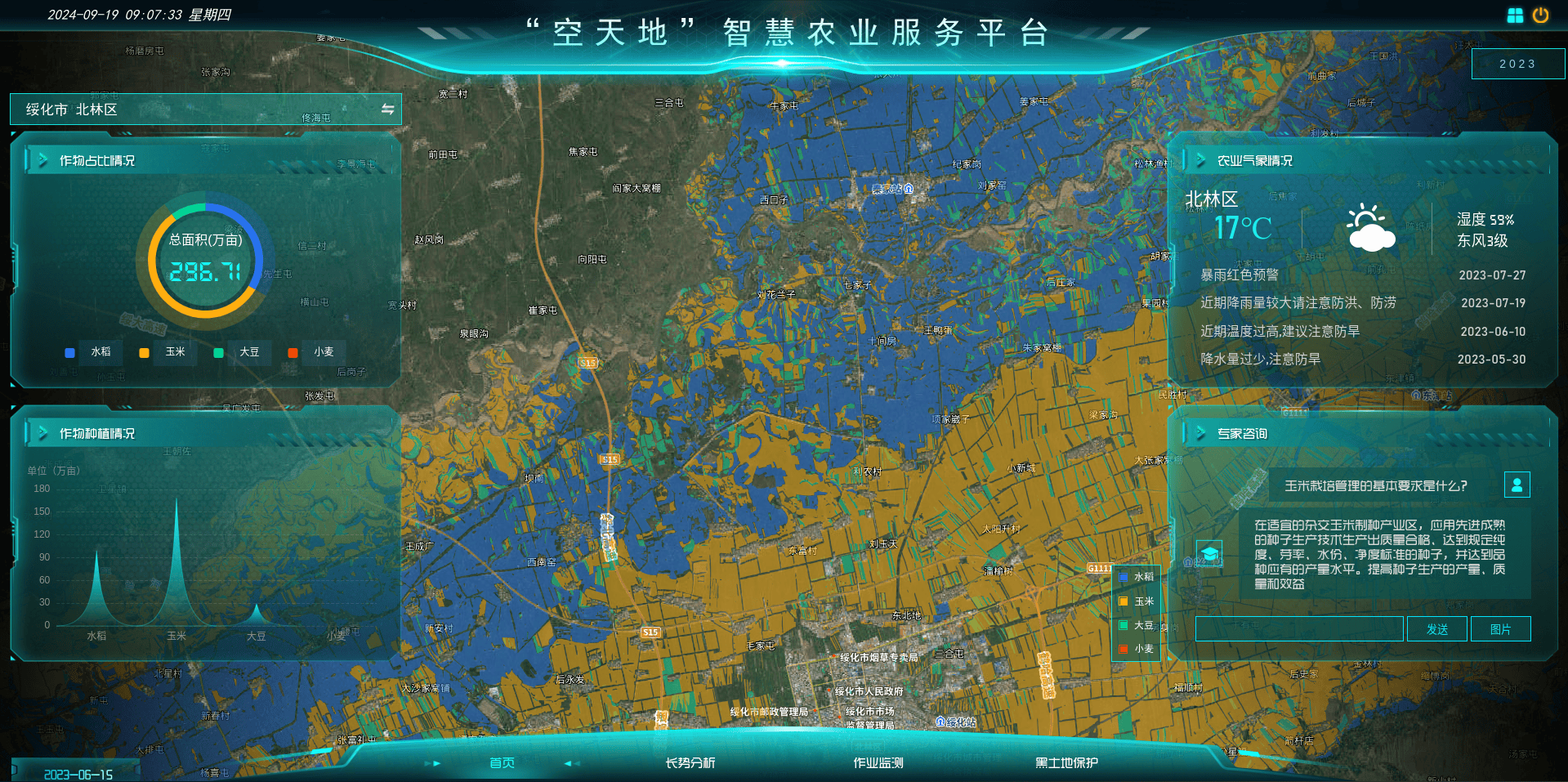
Task: Click the 图片 picture button
Action: [x=1500, y=629]
